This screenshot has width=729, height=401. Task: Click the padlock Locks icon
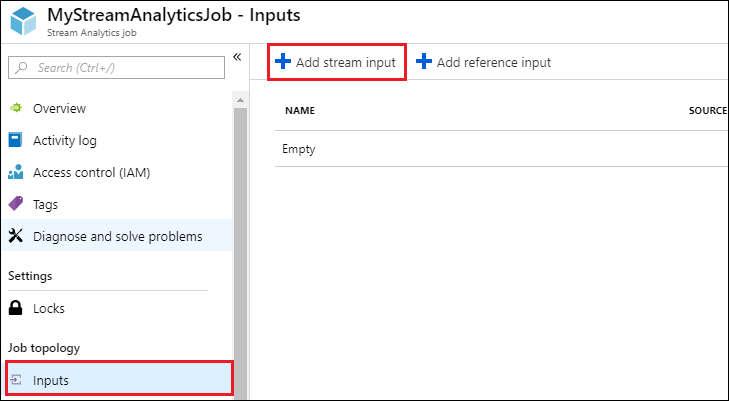pos(15,308)
